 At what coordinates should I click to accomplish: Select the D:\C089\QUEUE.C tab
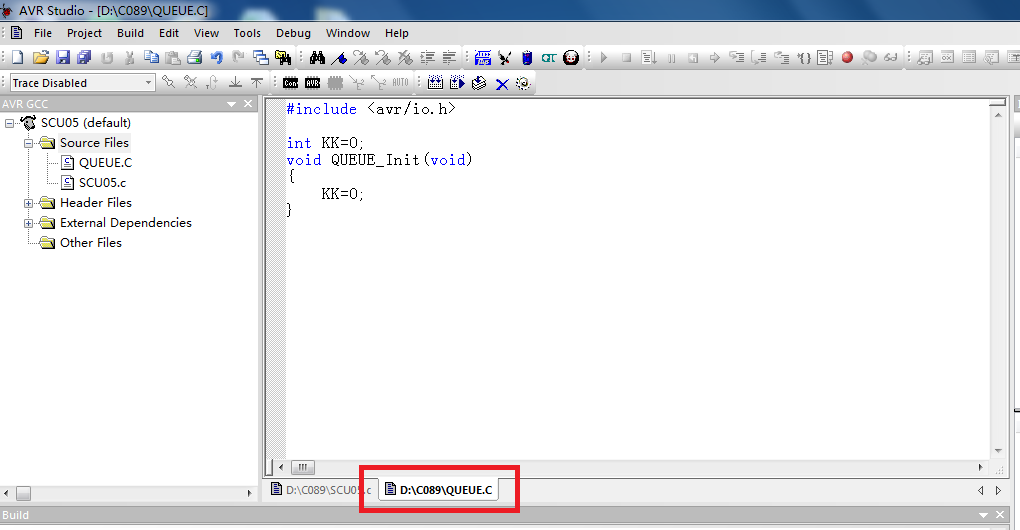pos(438,490)
